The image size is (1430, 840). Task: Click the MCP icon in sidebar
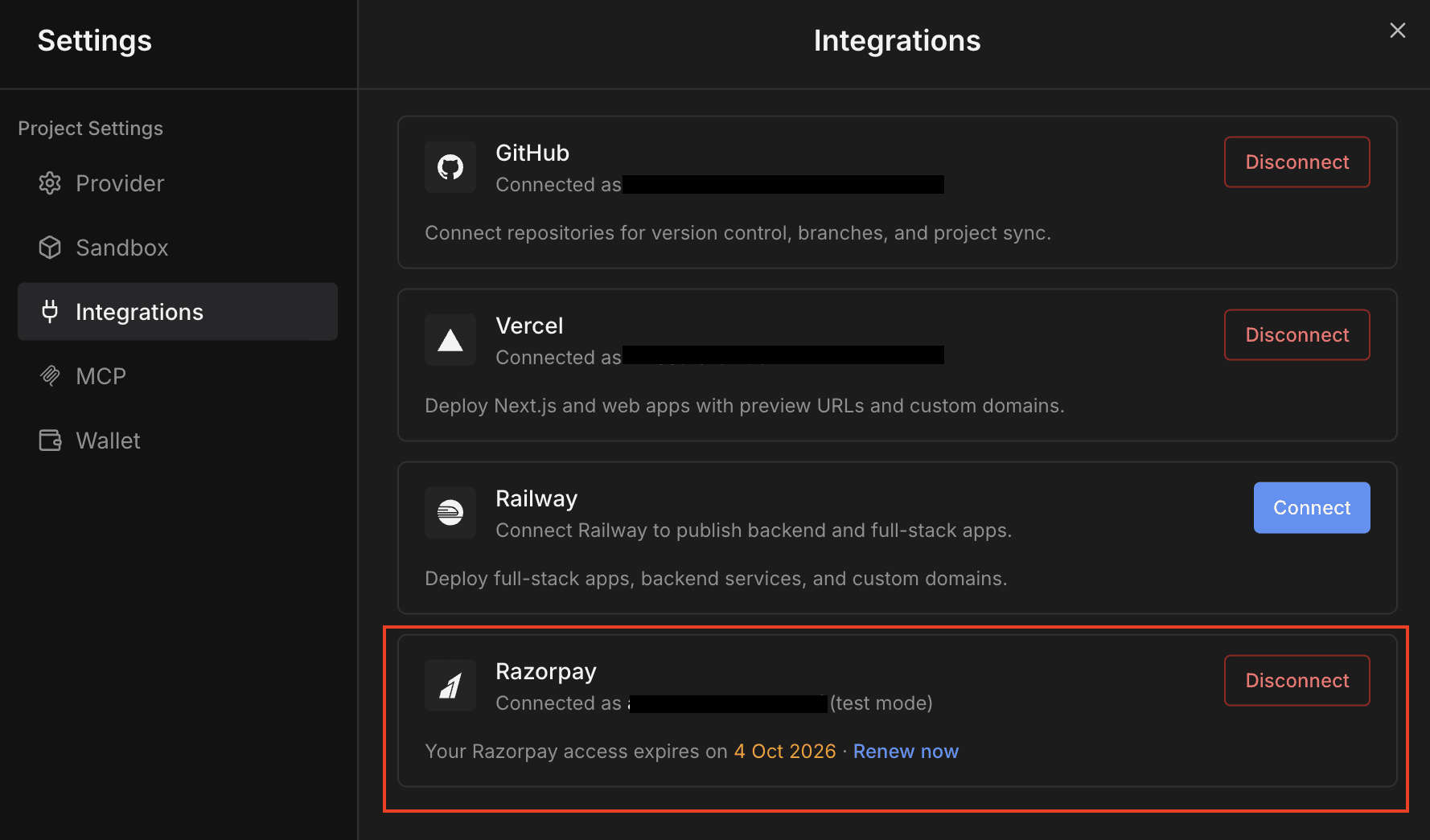click(x=50, y=376)
